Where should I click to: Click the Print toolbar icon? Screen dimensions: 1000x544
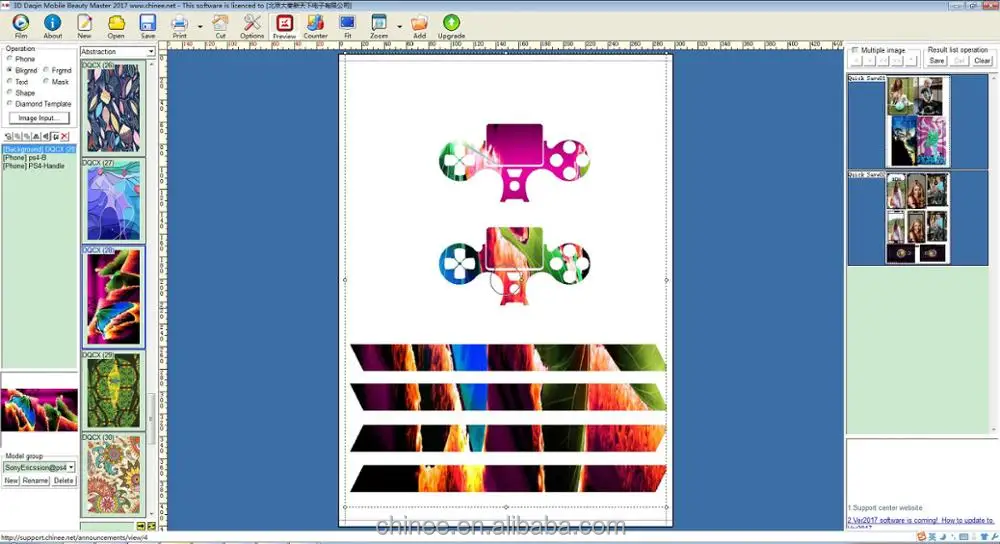coord(180,26)
